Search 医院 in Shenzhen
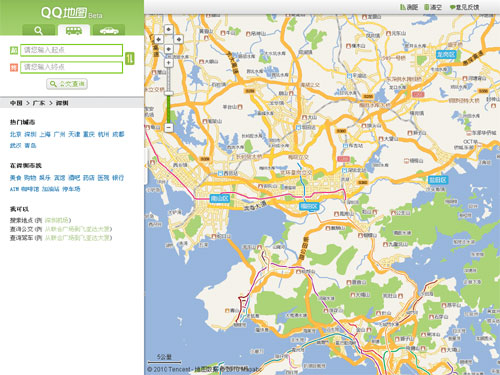This screenshot has width=500, height=375. point(104,178)
